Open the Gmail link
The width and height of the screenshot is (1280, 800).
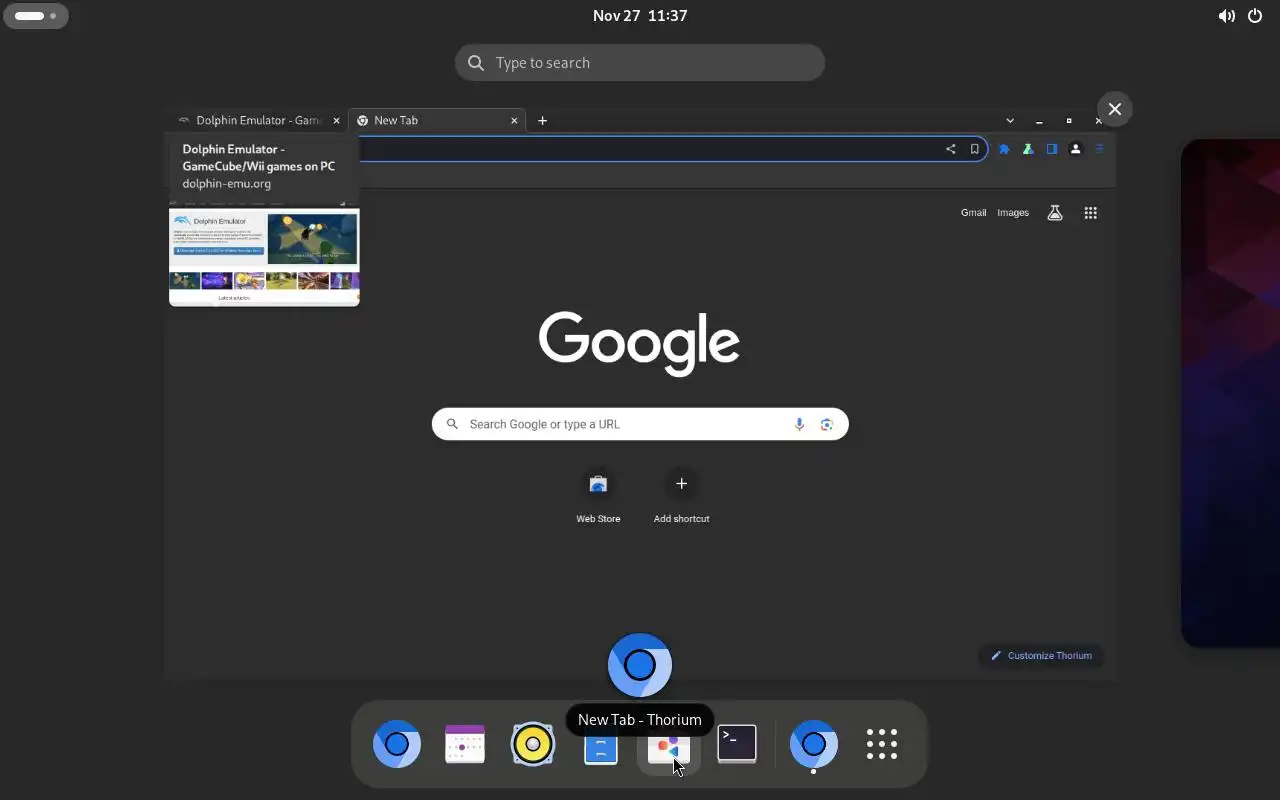tap(974, 212)
